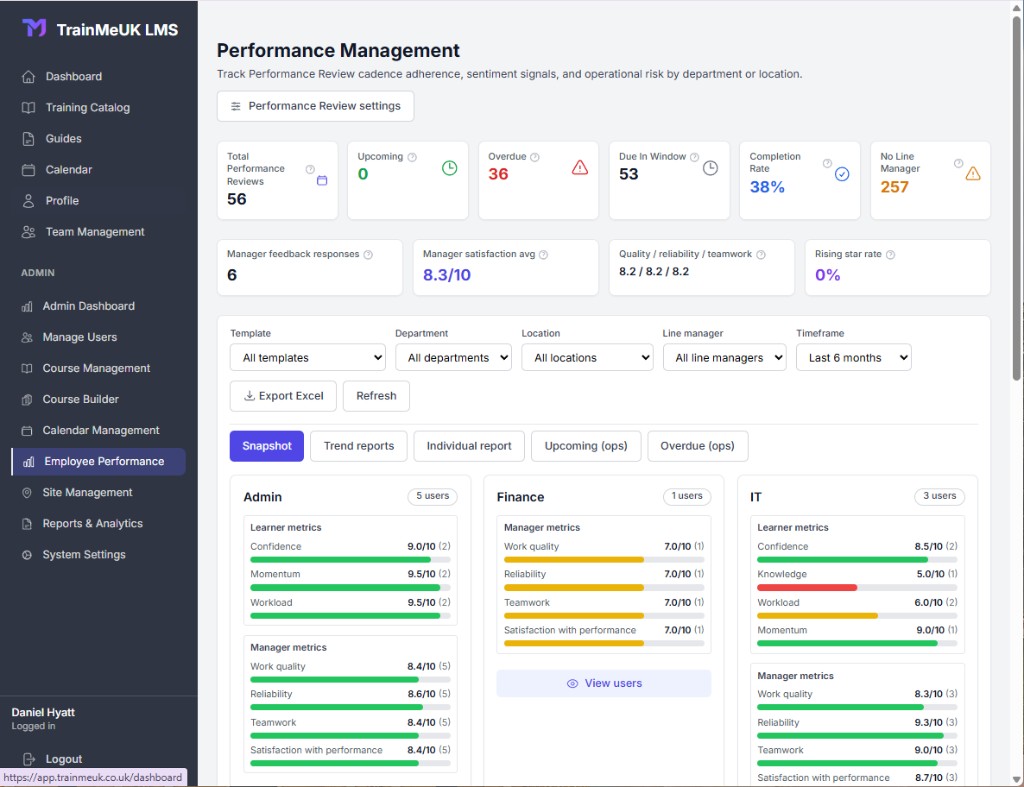The width and height of the screenshot is (1024, 787).
Task: Click the help icon beside Due In Window
Action: (694, 157)
